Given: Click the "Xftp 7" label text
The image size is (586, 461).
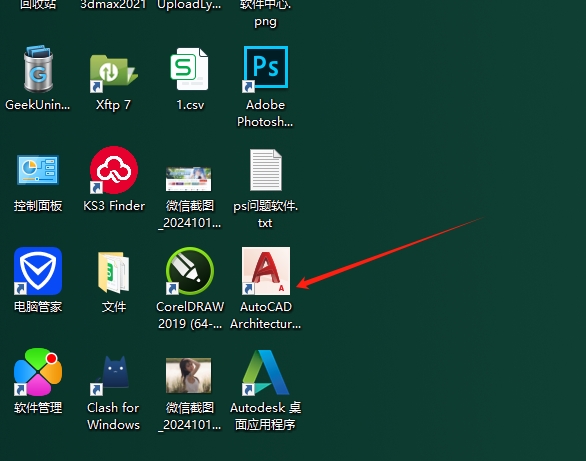Looking at the screenshot, I should [x=113, y=105].
